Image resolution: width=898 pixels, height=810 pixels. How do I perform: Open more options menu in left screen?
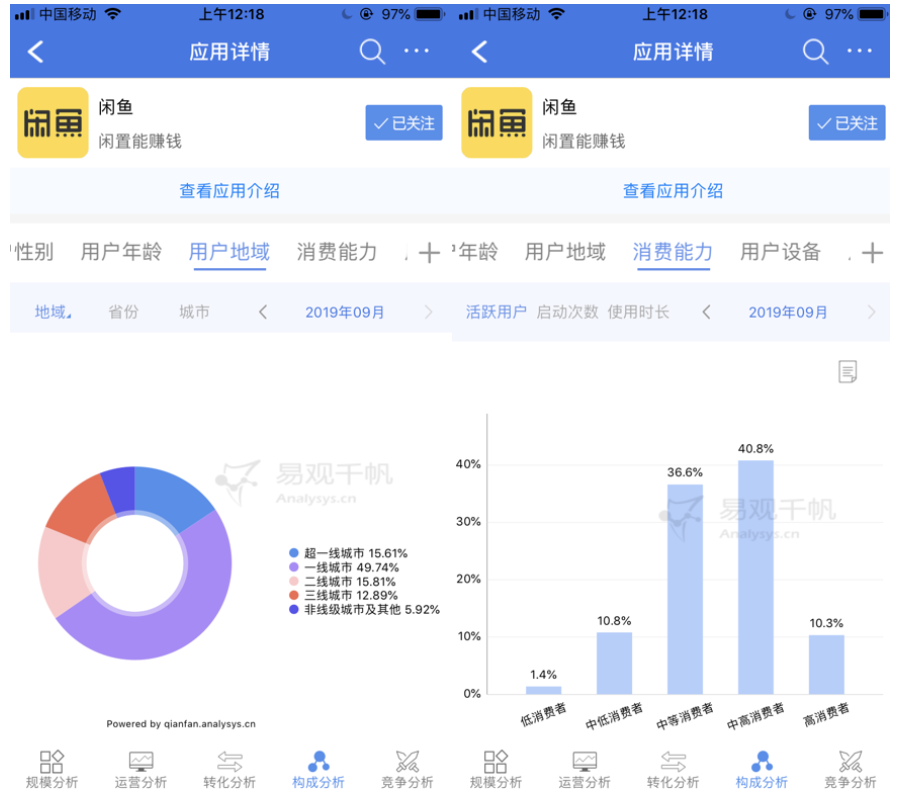416,51
